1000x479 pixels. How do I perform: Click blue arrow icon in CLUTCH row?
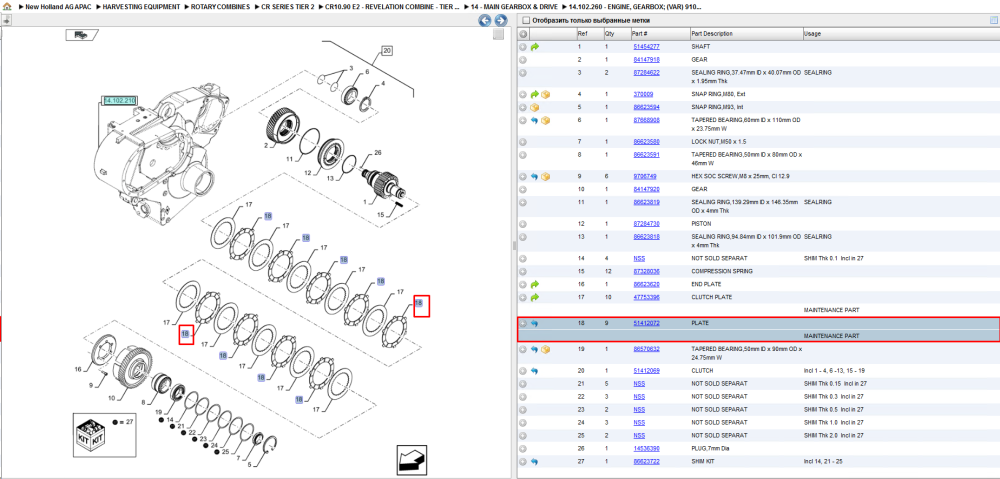[x=534, y=371]
